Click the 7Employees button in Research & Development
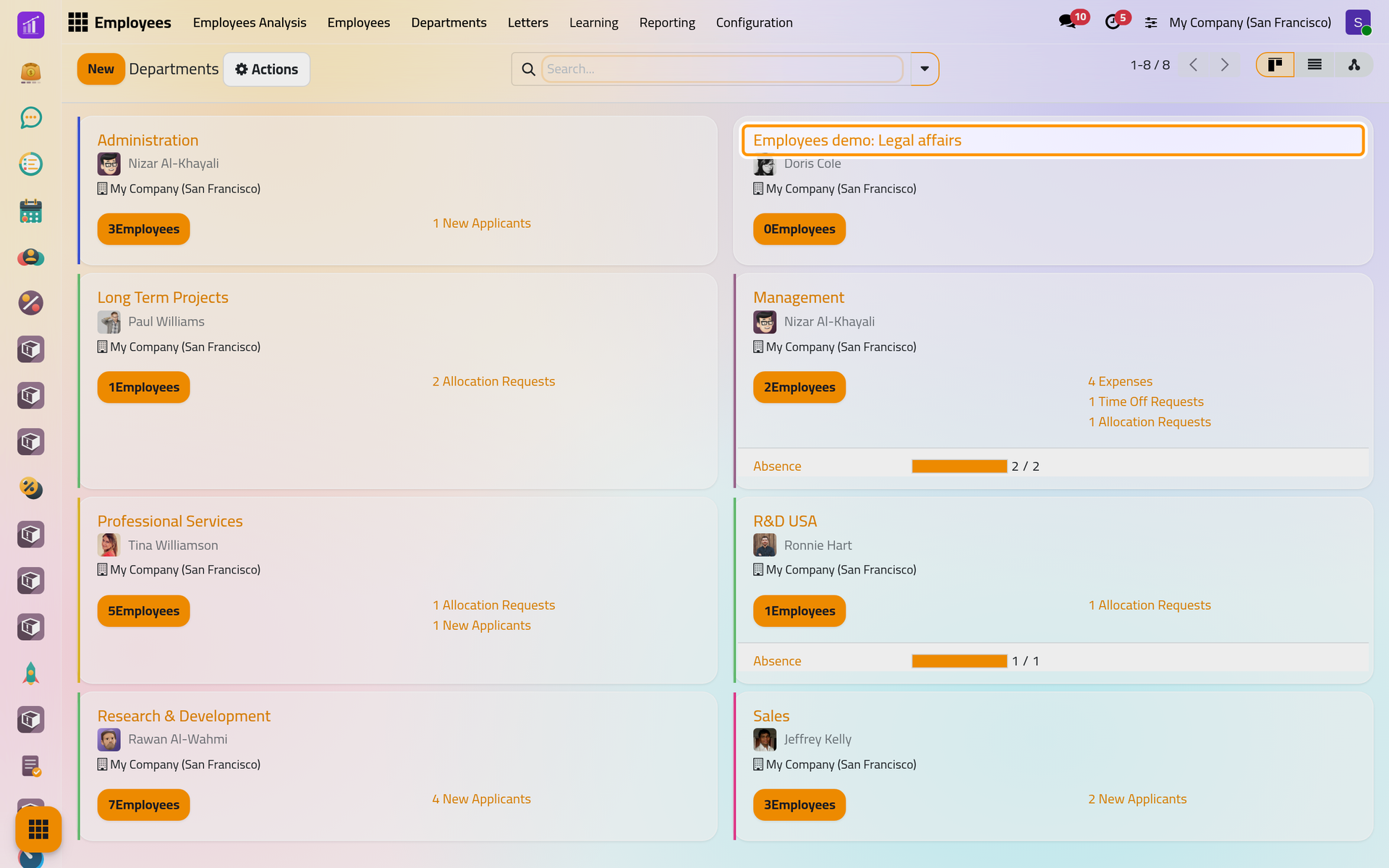Viewport: 1389px width, 868px height. pos(143,805)
